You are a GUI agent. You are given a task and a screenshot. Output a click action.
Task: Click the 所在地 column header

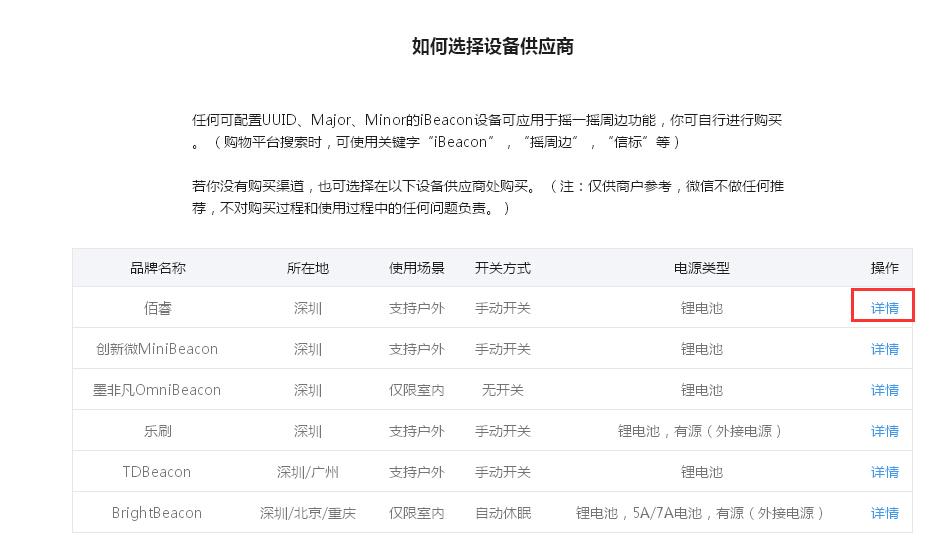coord(307,268)
